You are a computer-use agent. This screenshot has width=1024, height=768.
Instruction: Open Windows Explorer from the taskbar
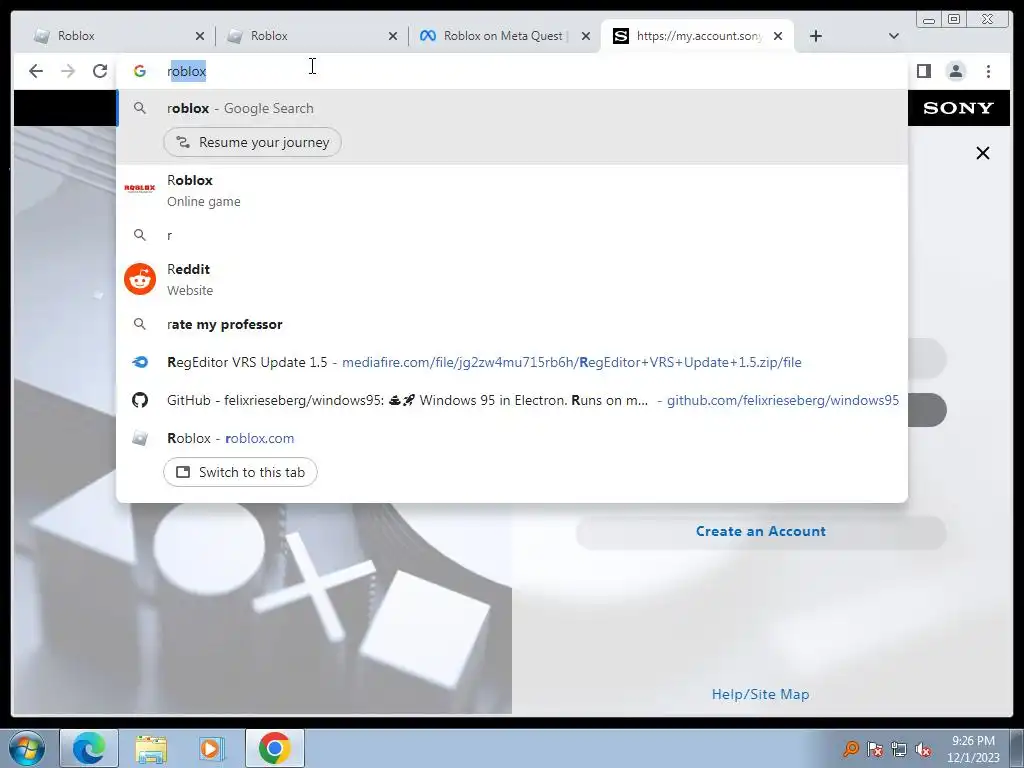(x=151, y=748)
